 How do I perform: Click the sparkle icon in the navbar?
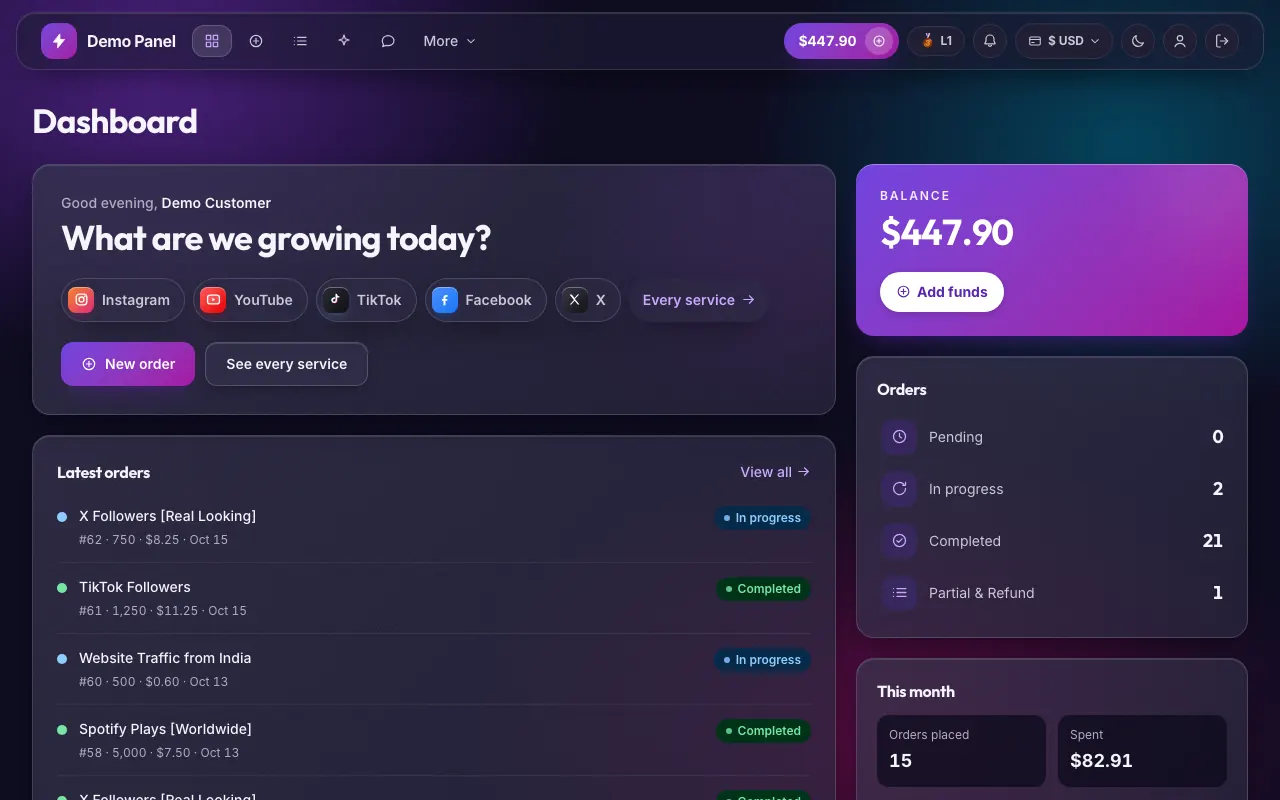344,41
